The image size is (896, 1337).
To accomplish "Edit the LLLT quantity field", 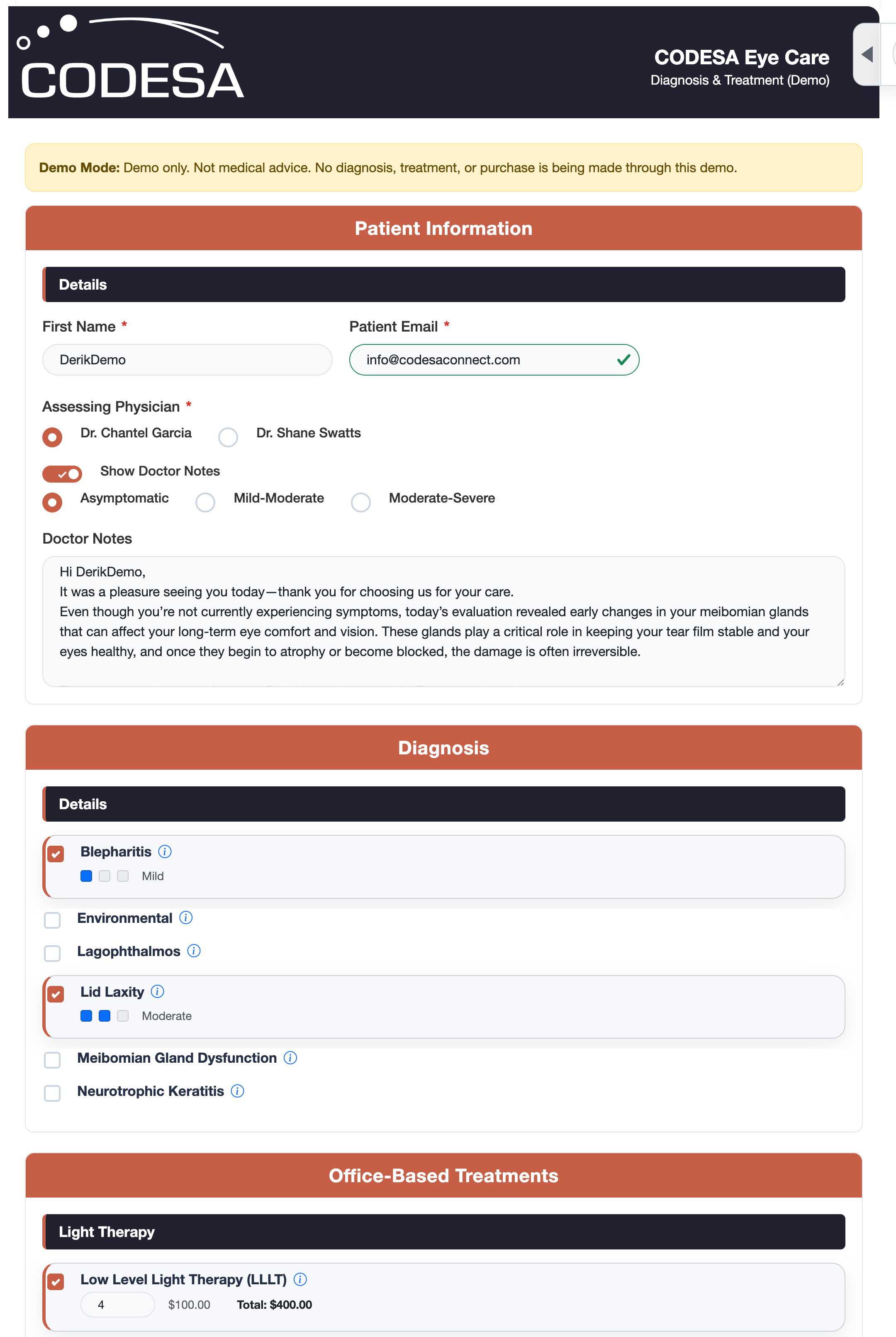I will coord(117,1304).
